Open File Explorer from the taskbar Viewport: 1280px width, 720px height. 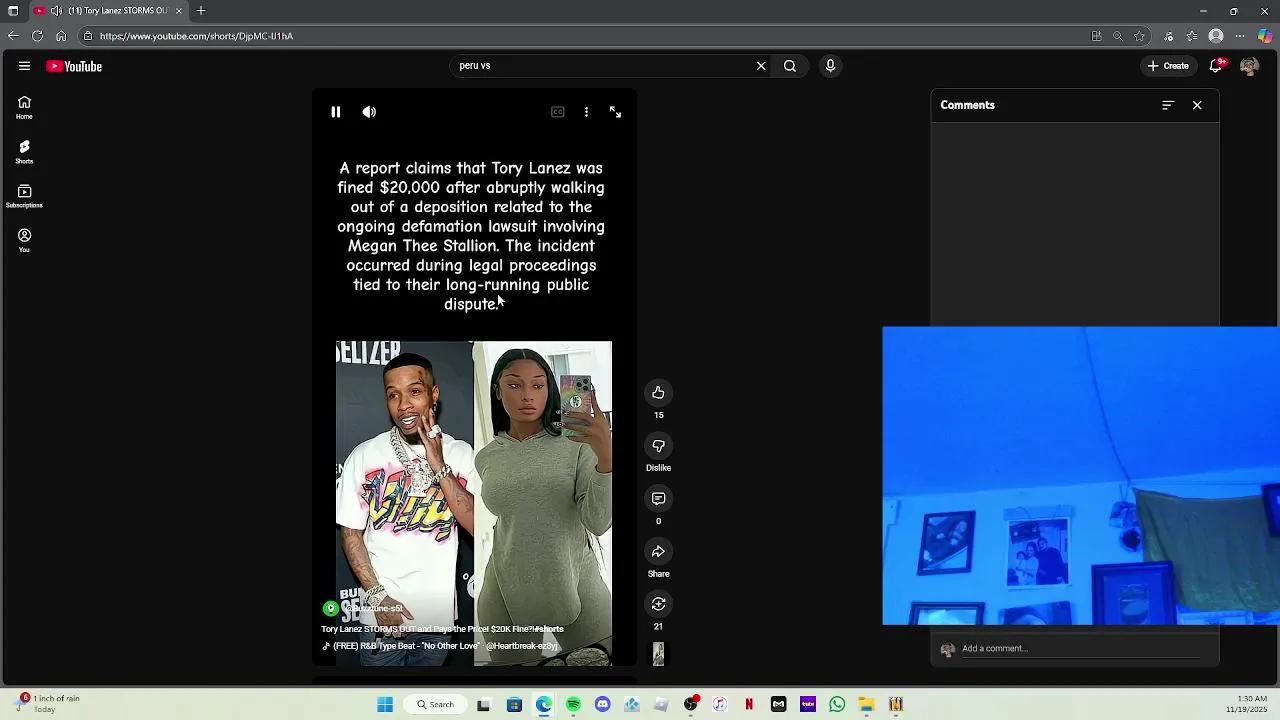867,705
